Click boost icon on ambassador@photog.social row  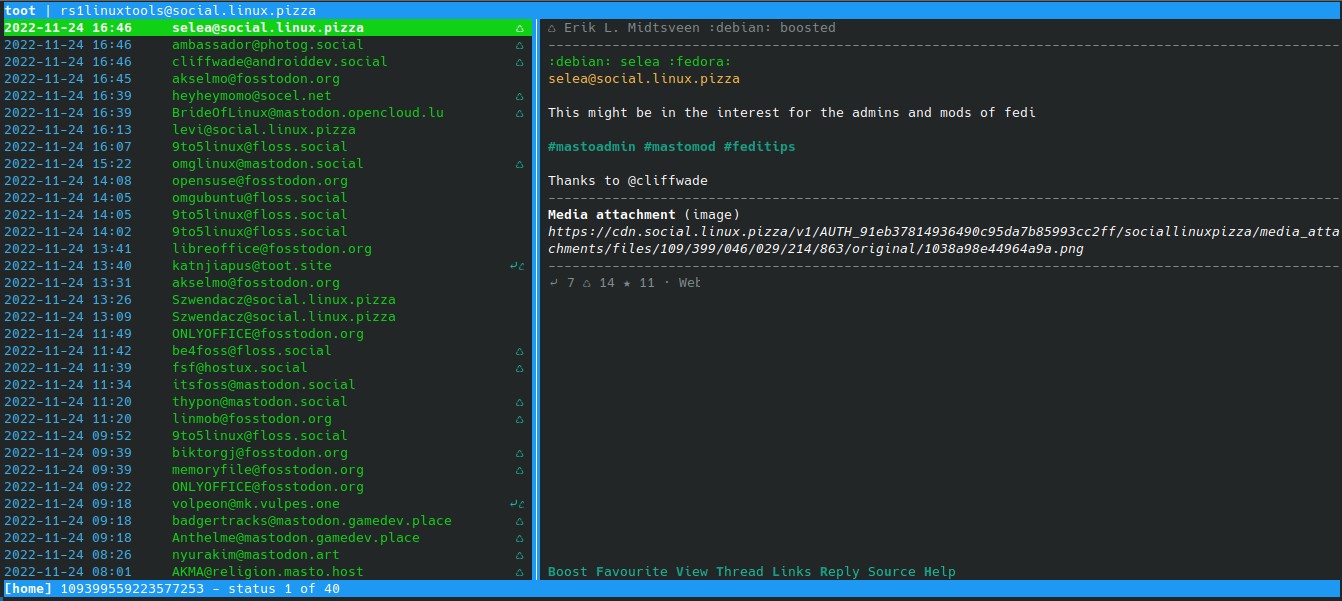(x=519, y=45)
